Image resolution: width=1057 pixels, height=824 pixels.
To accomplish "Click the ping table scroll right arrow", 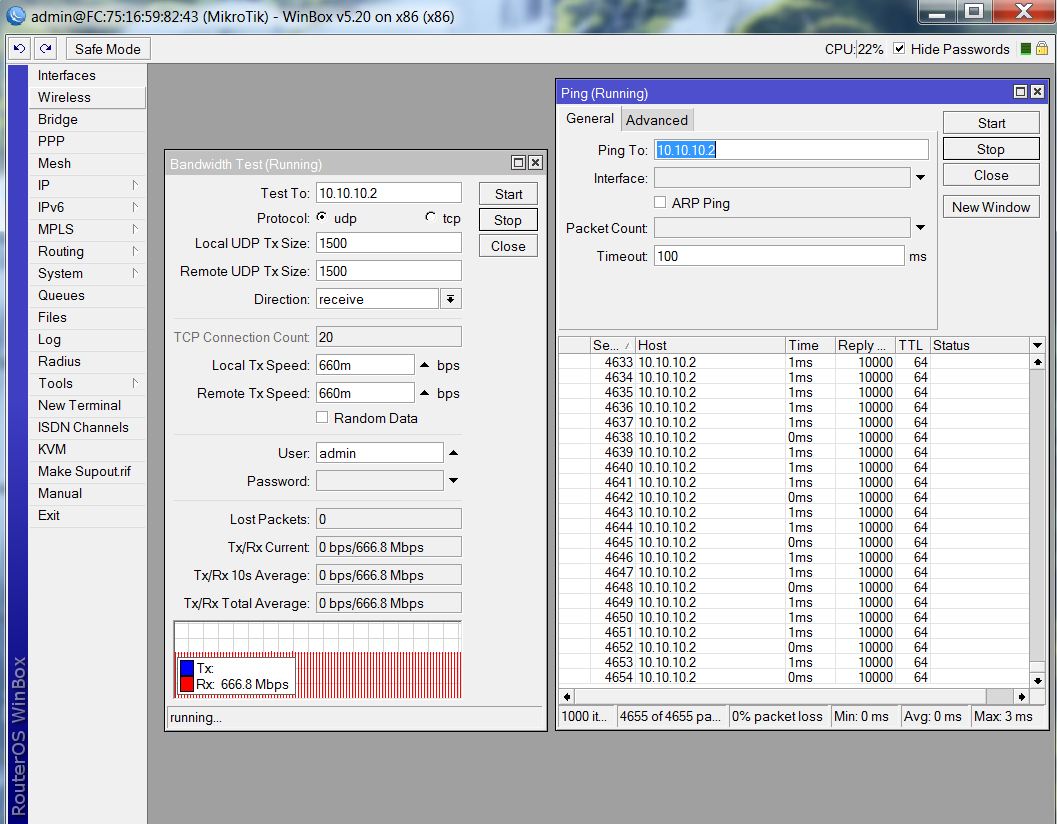I will tap(1022, 697).
